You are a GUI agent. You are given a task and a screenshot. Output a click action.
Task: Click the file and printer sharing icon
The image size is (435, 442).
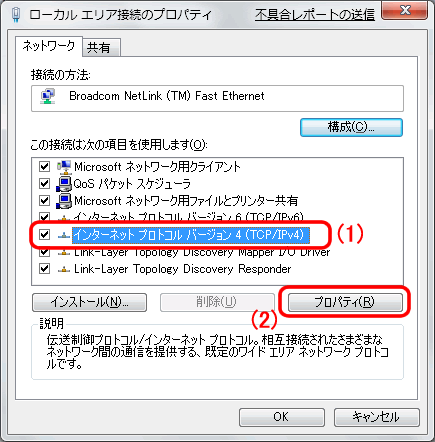tap(64, 201)
